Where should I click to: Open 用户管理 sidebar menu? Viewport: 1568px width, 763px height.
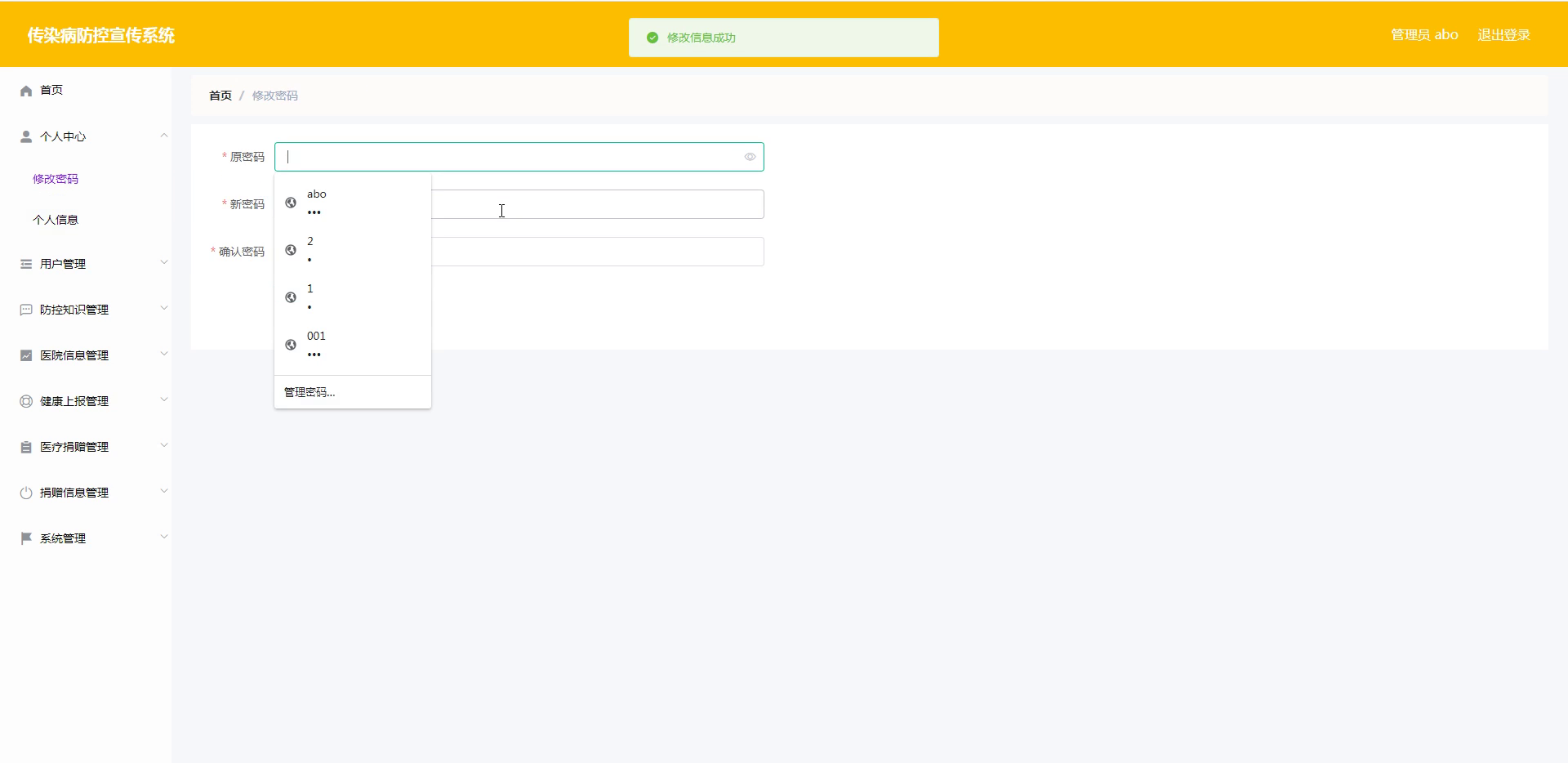coord(86,264)
